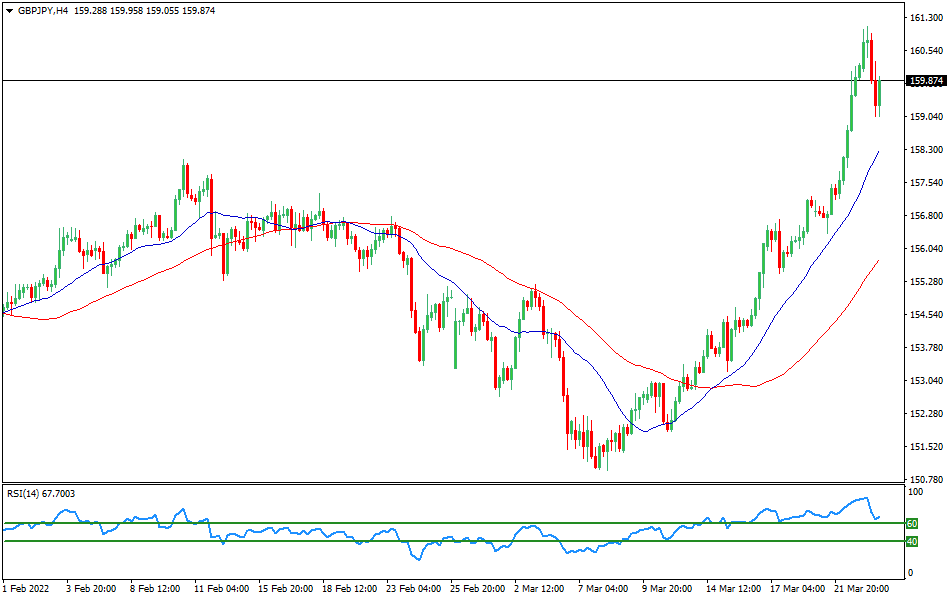Viewport: 950px width, 600px height.
Task: Toggle selection of the upper RSI level line
Action: [400, 522]
